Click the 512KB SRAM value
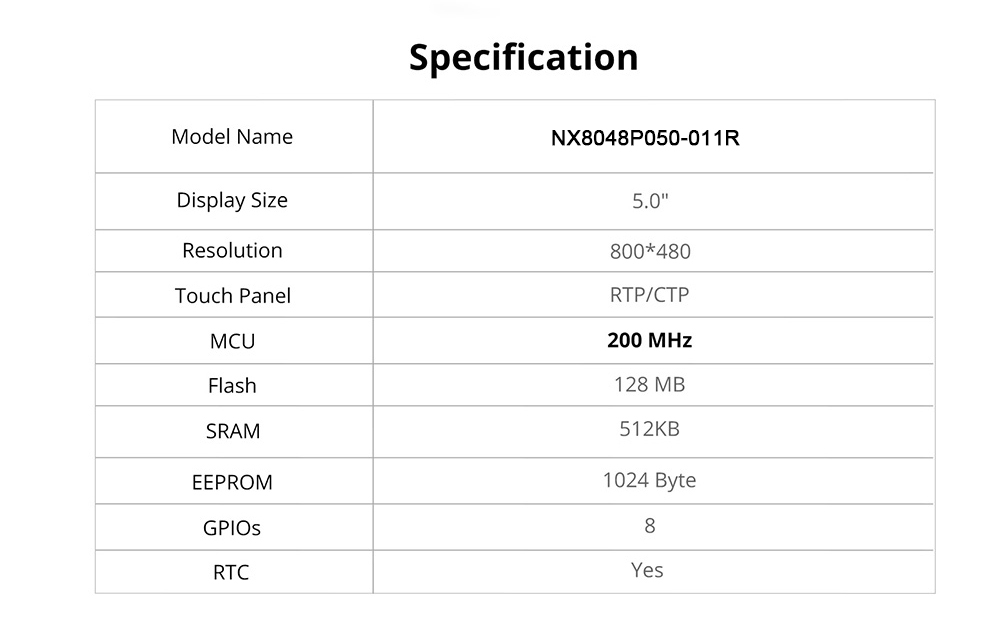This screenshot has height=644, width=1000. (x=649, y=429)
